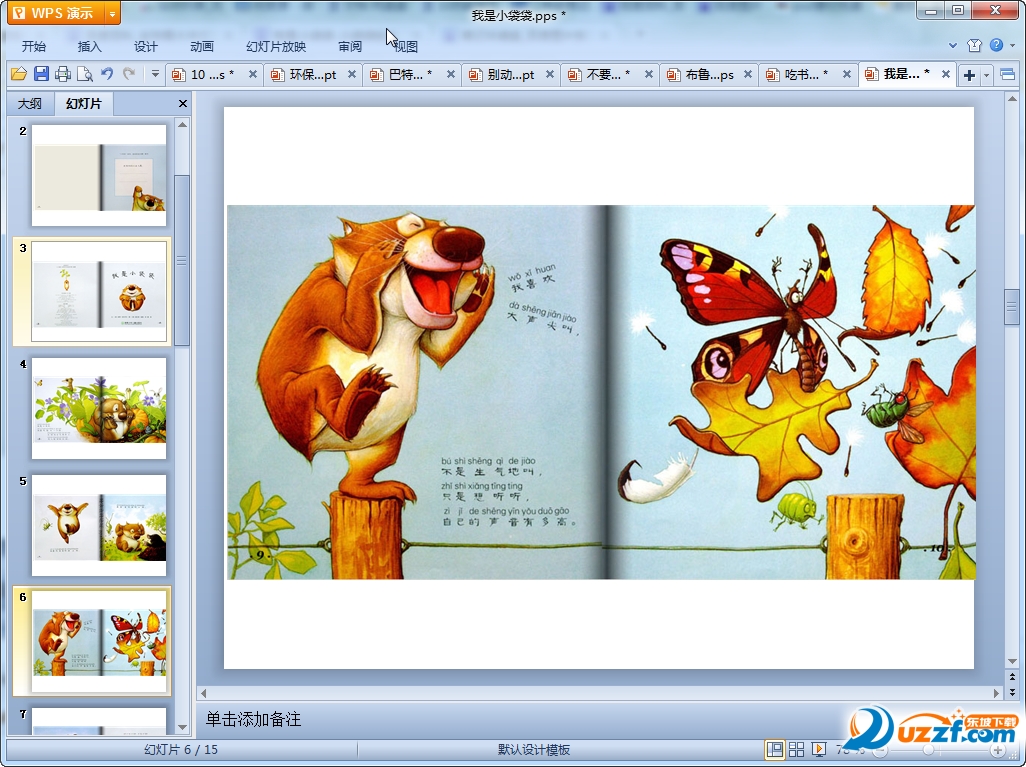
Task: Select slide 2 thumbnail
Action: (x=99, y=175)
